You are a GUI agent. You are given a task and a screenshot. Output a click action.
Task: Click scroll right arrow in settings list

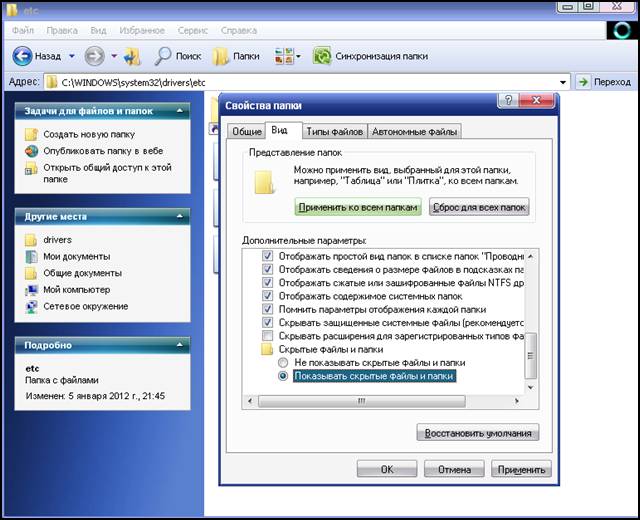pyautogui.click(x=517, y=401)
